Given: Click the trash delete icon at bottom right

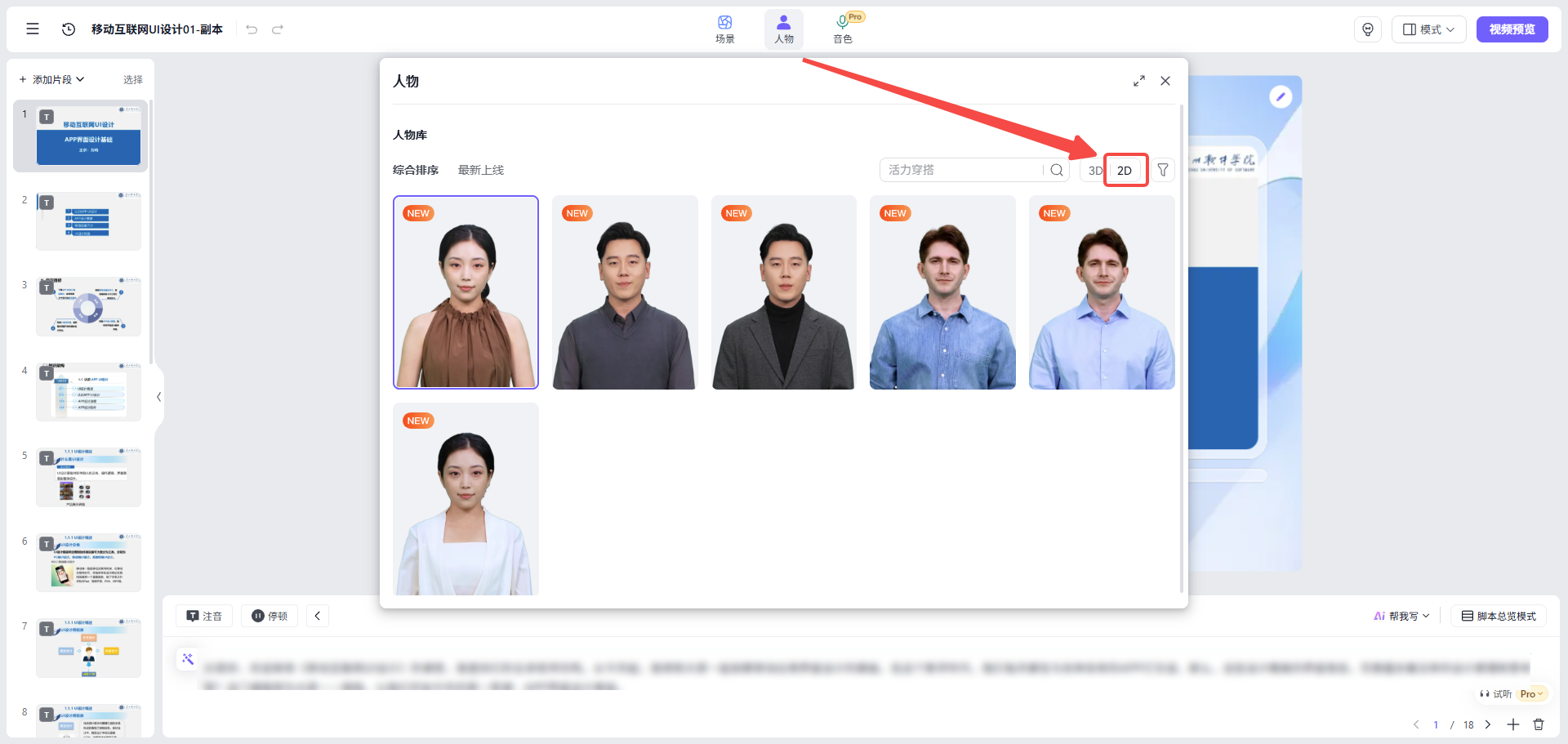Looking at the screenshot, I should click(1539, 724).
